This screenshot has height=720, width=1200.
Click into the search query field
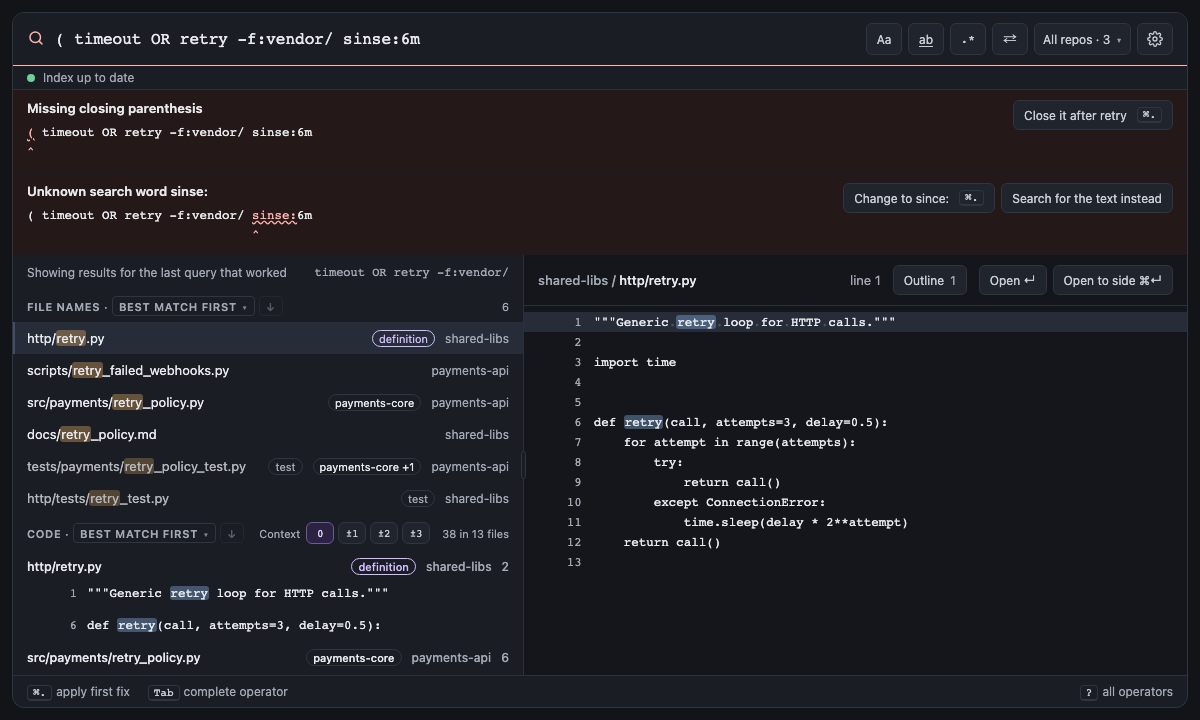[x=455, y=39]
